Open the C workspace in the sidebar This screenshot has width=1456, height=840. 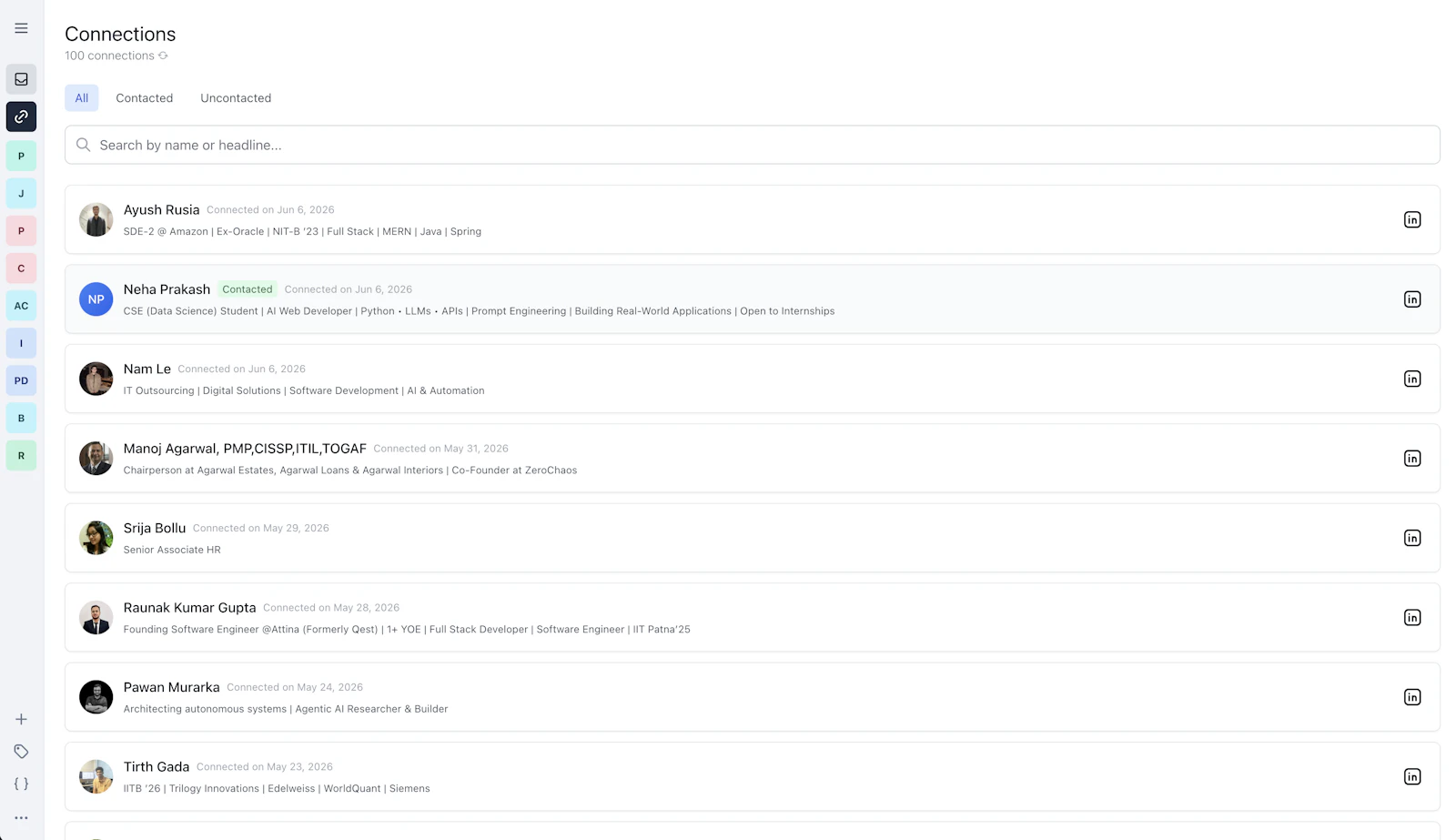[x=21, y=268]
